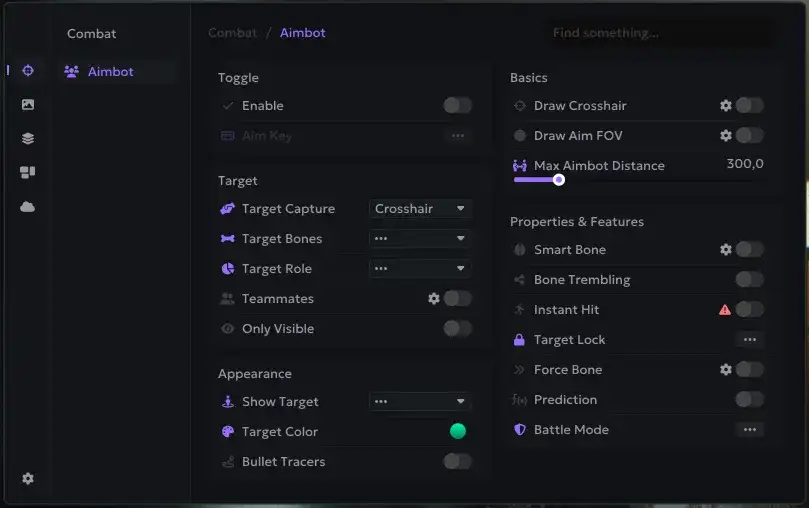Open the Target Capture Crosshair dropdown
The image size is (809, 508).
click(420, 209)
